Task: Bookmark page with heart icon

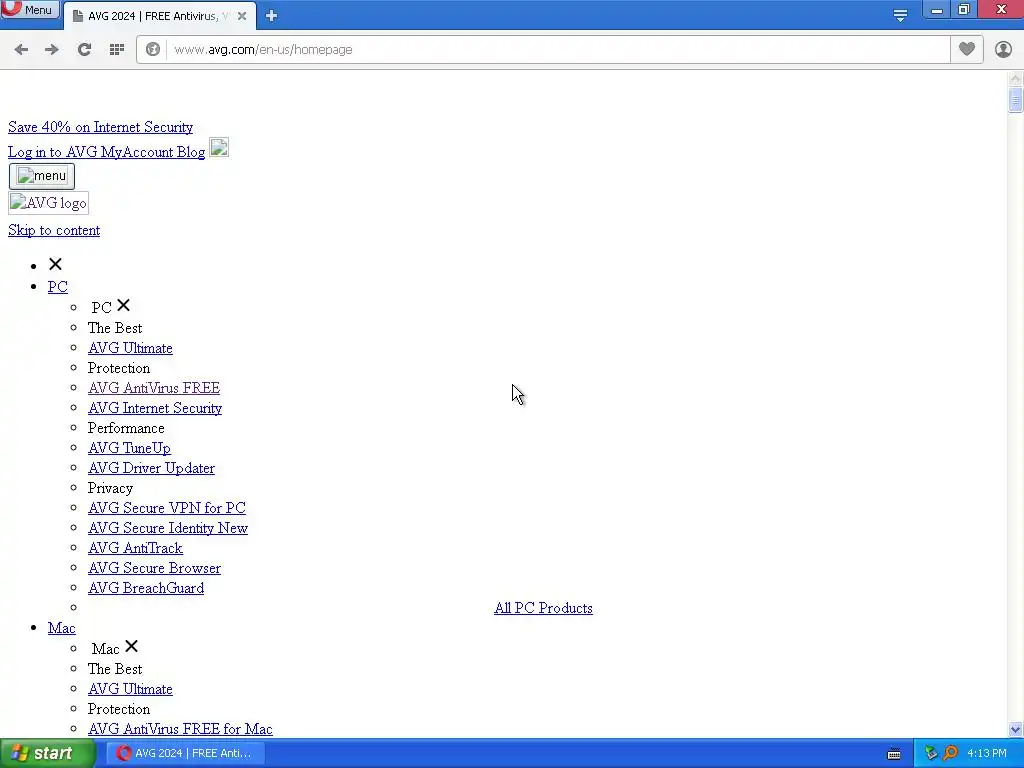Action: (x=967, y=49)
